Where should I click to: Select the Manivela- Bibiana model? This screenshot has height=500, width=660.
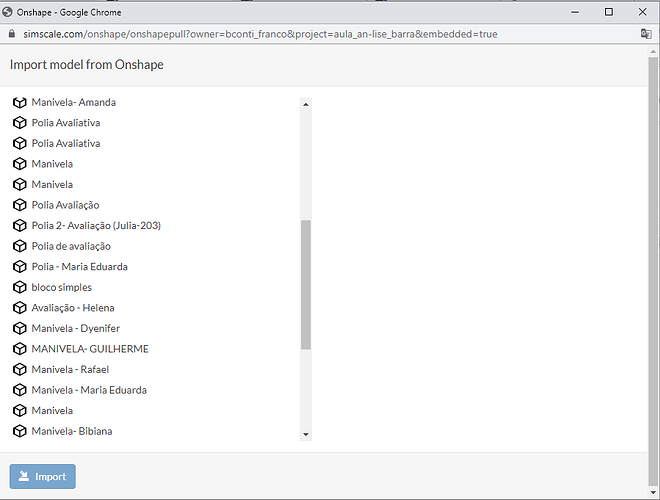click(x=72, y=431)
